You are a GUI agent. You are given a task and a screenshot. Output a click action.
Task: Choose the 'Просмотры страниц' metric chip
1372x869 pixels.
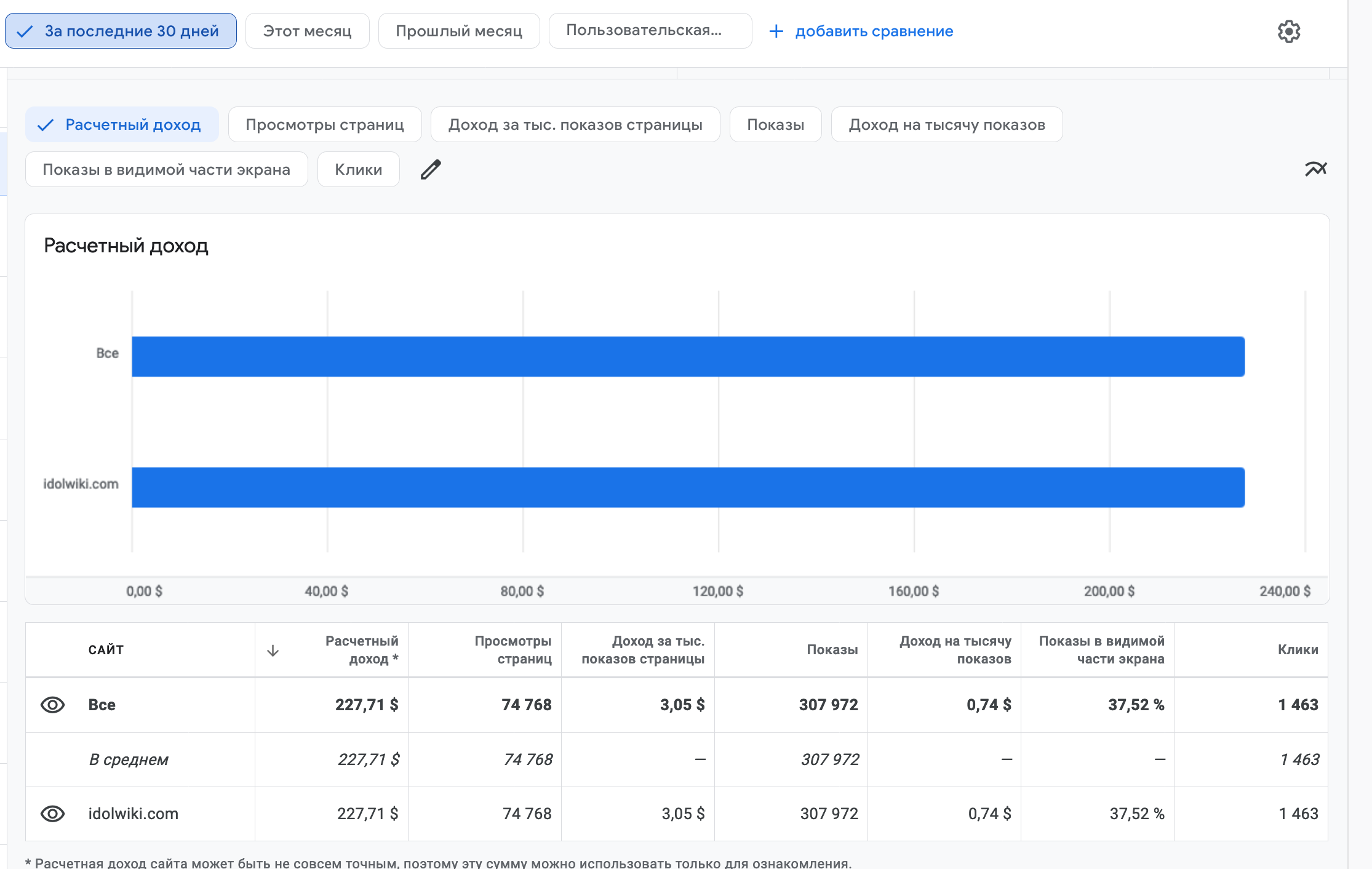click(x=324, y=124)
